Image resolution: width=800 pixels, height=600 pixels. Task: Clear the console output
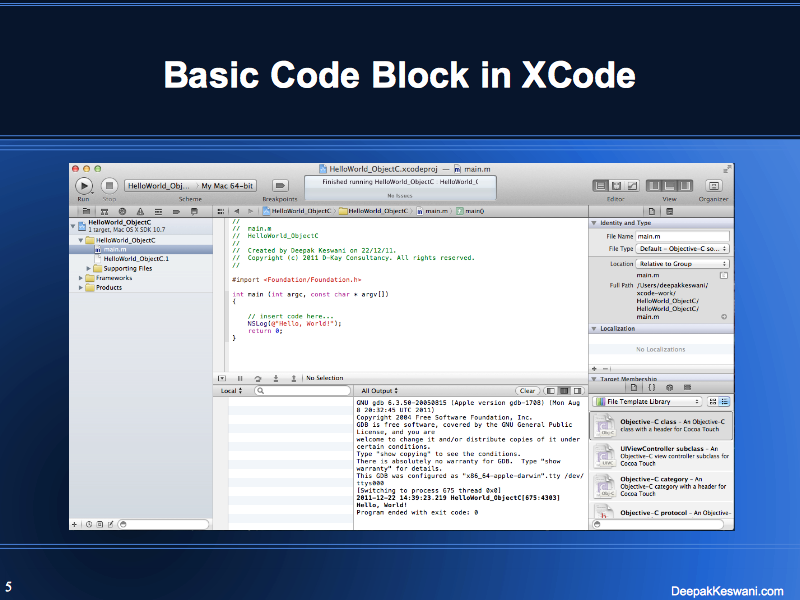click(527, 391)
